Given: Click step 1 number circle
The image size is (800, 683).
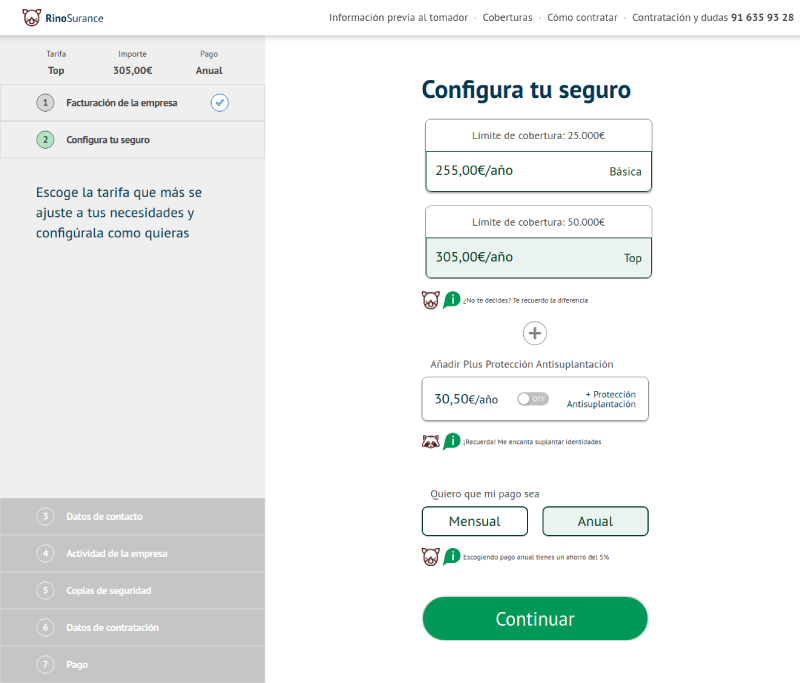Looking at the screenshot, I should pos(45,103).
